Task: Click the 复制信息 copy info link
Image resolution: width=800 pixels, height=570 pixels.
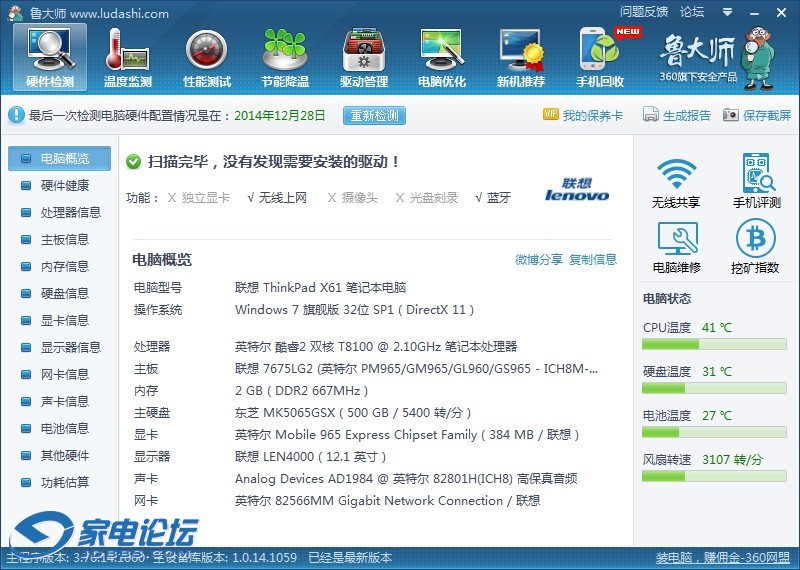Action: (593, 260)
